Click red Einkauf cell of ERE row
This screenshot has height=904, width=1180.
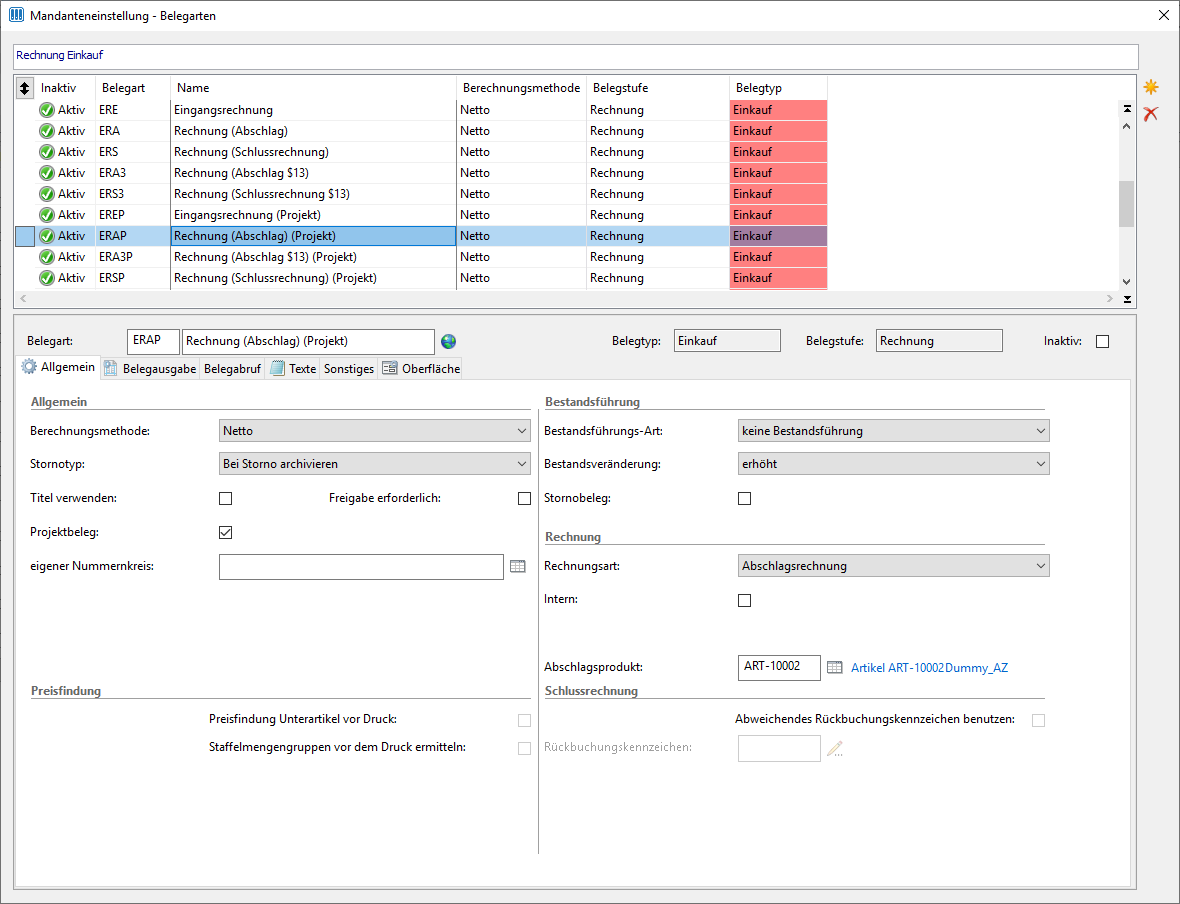[778, 110]
